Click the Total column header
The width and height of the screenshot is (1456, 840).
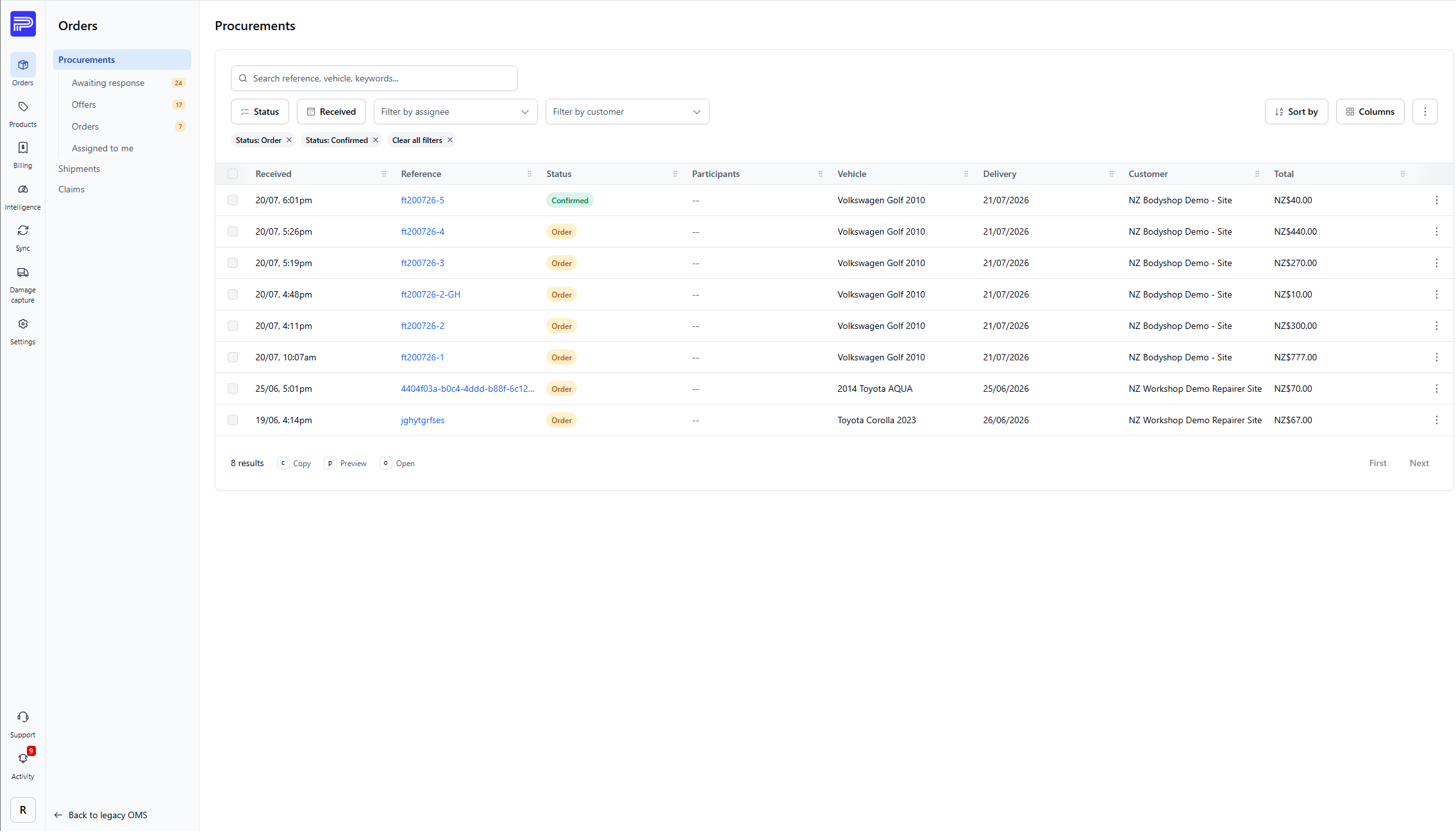pyautogui.click(x=1283, y=174)
